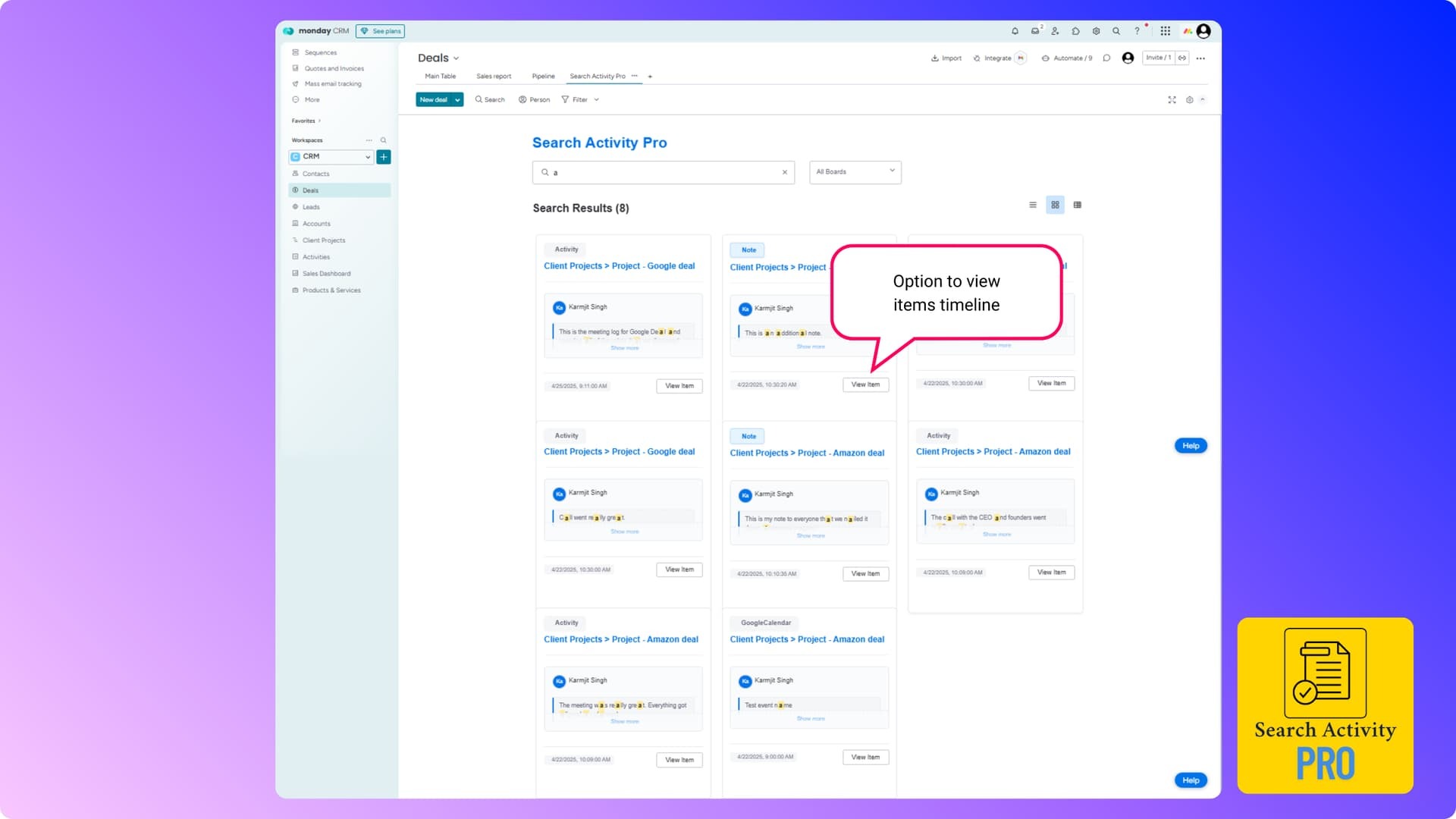This screenshot has height=819, width=1456.
Task: Click the board toolbar Search button
Action: (x=490, y=100)
